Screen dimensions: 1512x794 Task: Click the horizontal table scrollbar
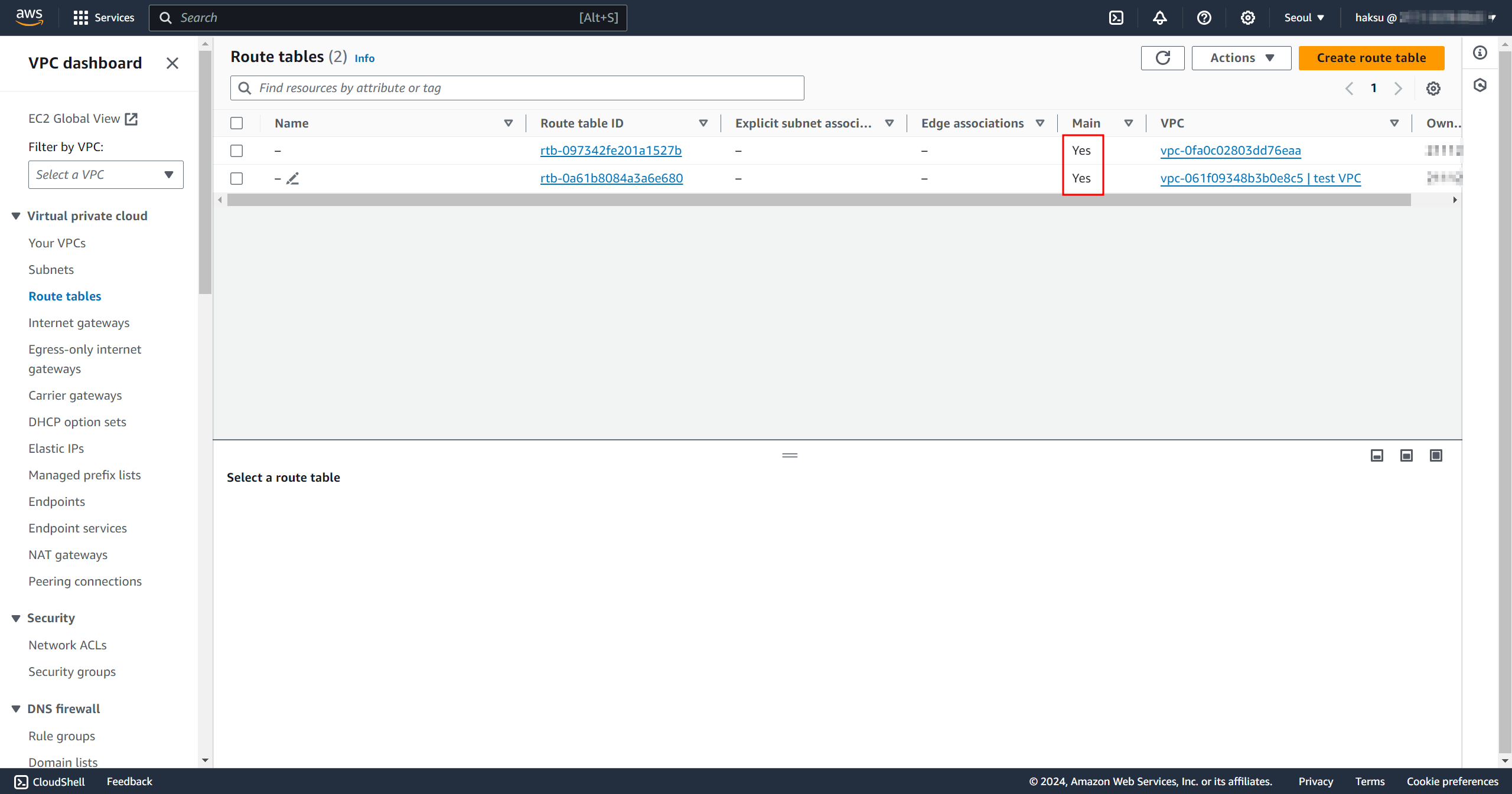pos(818,200)
